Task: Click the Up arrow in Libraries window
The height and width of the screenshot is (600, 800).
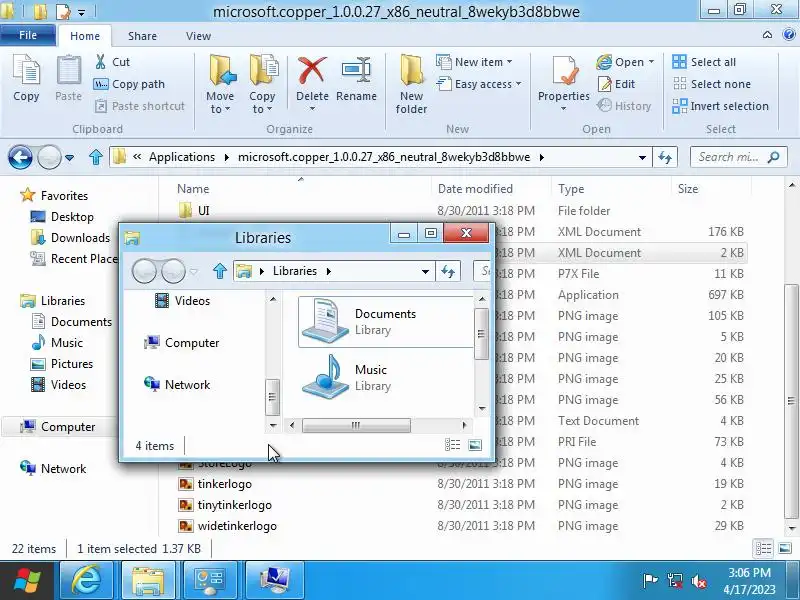Action: point(219,271)
